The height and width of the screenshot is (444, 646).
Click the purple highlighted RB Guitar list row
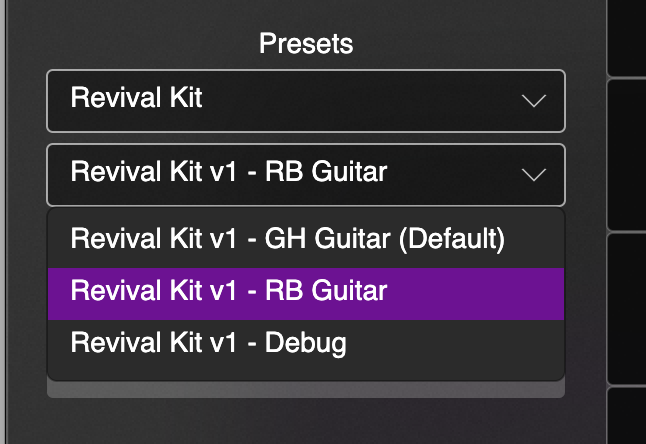305,291
